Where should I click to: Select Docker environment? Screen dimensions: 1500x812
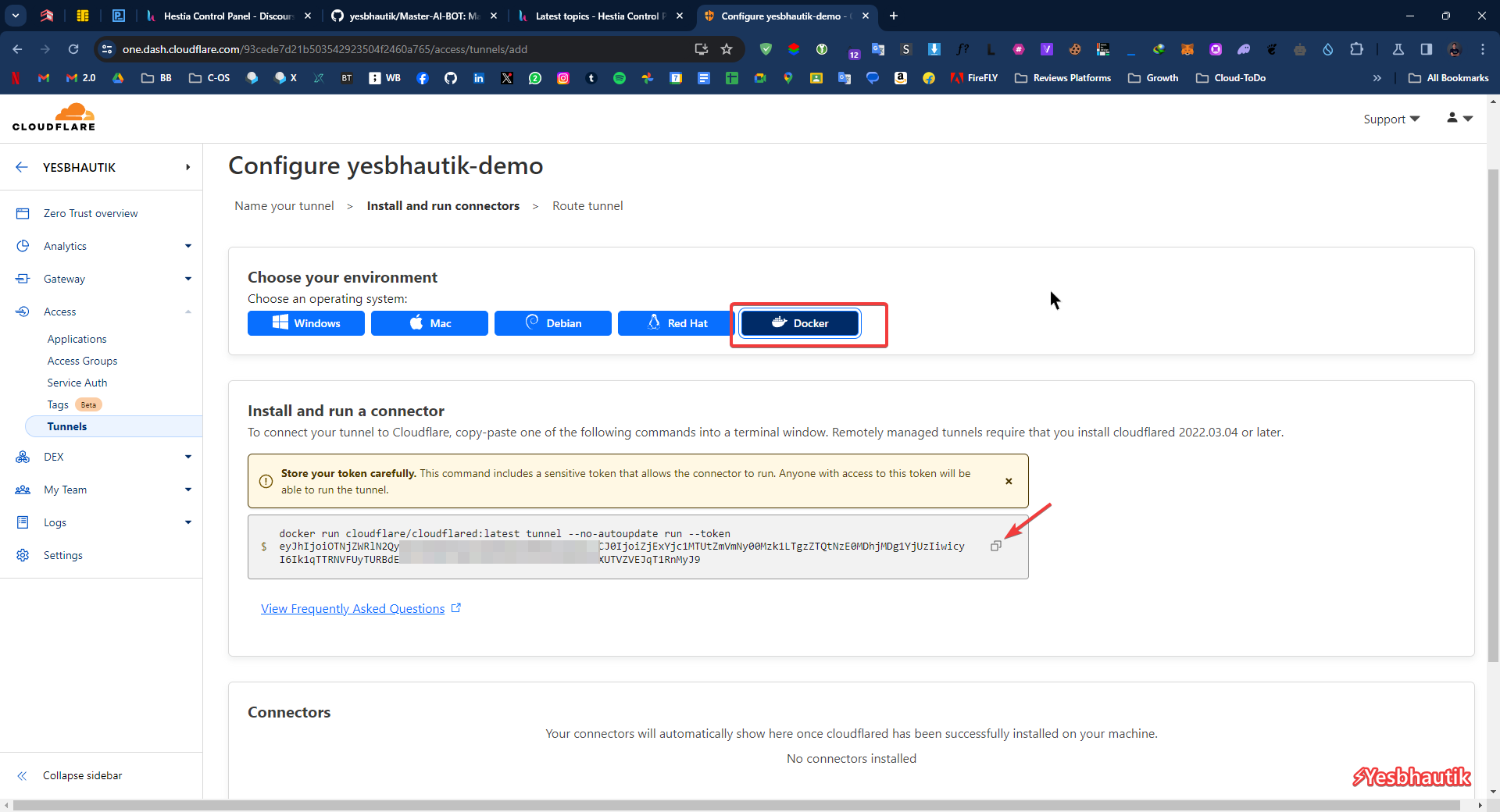pos(800,323)
